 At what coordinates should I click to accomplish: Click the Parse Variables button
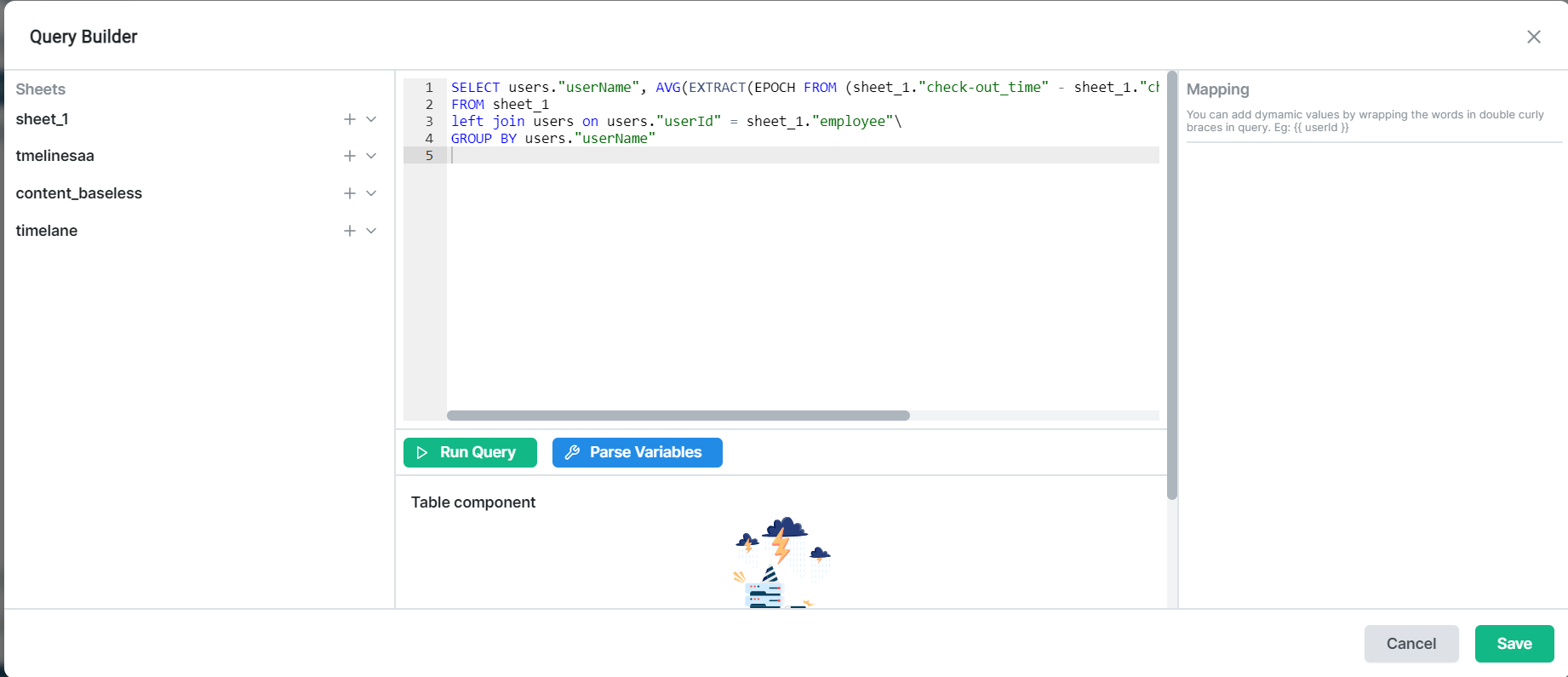point(637,452)
